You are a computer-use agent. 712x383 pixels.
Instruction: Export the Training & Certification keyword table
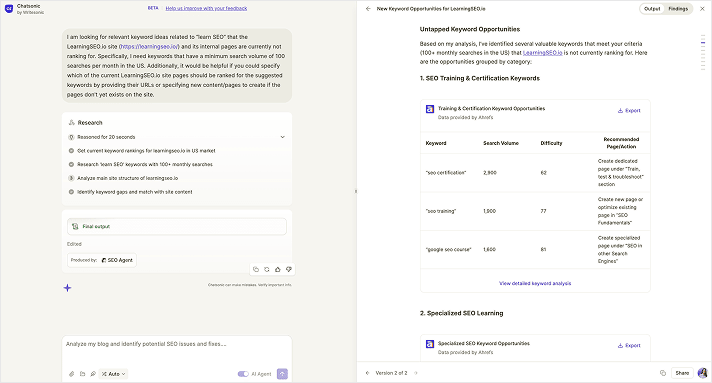[x=629, y=110]
